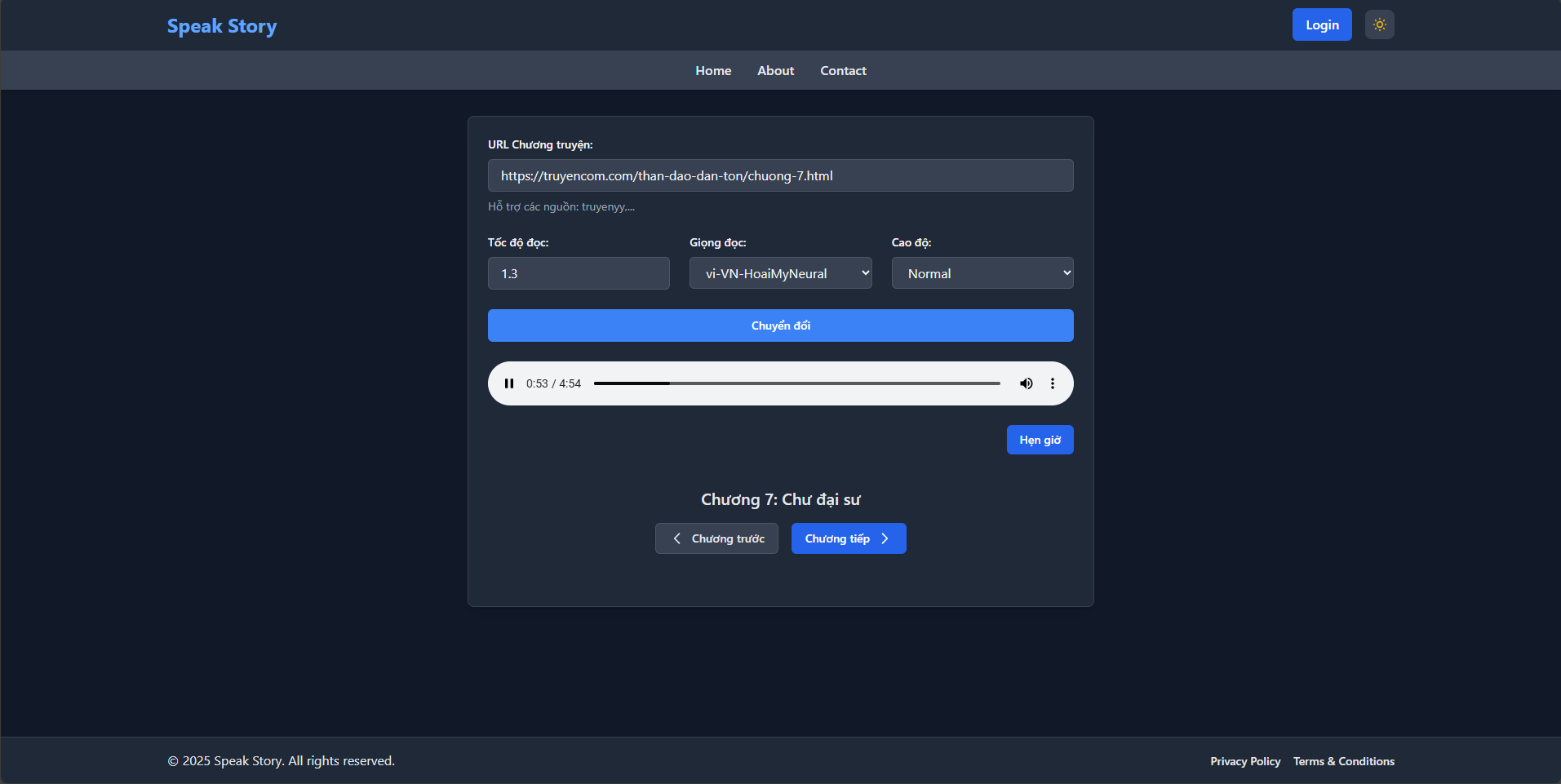
Task: Seek on the audio progress bar
Action: (796, 383)
